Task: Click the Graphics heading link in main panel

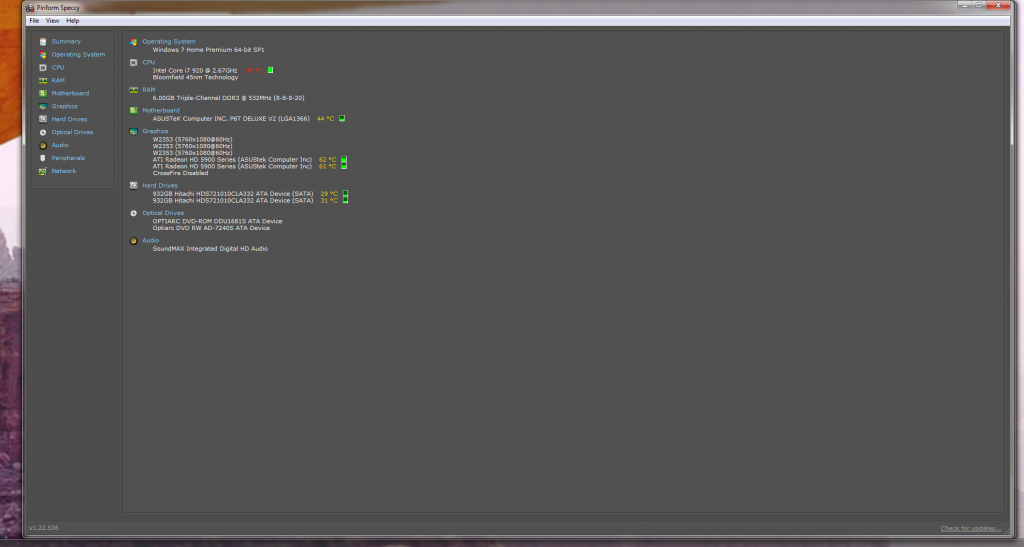Action: point(155,131)
